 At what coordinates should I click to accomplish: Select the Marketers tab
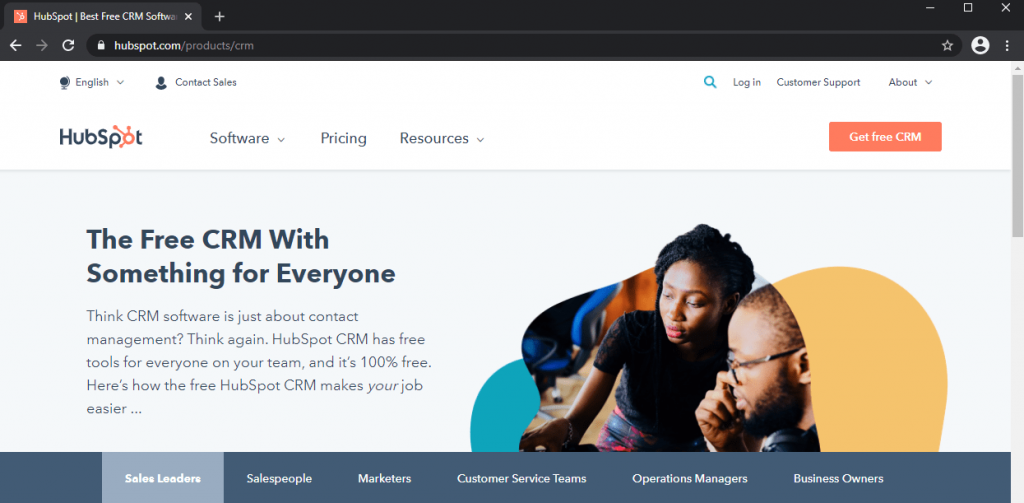click(x=385, y=478)
